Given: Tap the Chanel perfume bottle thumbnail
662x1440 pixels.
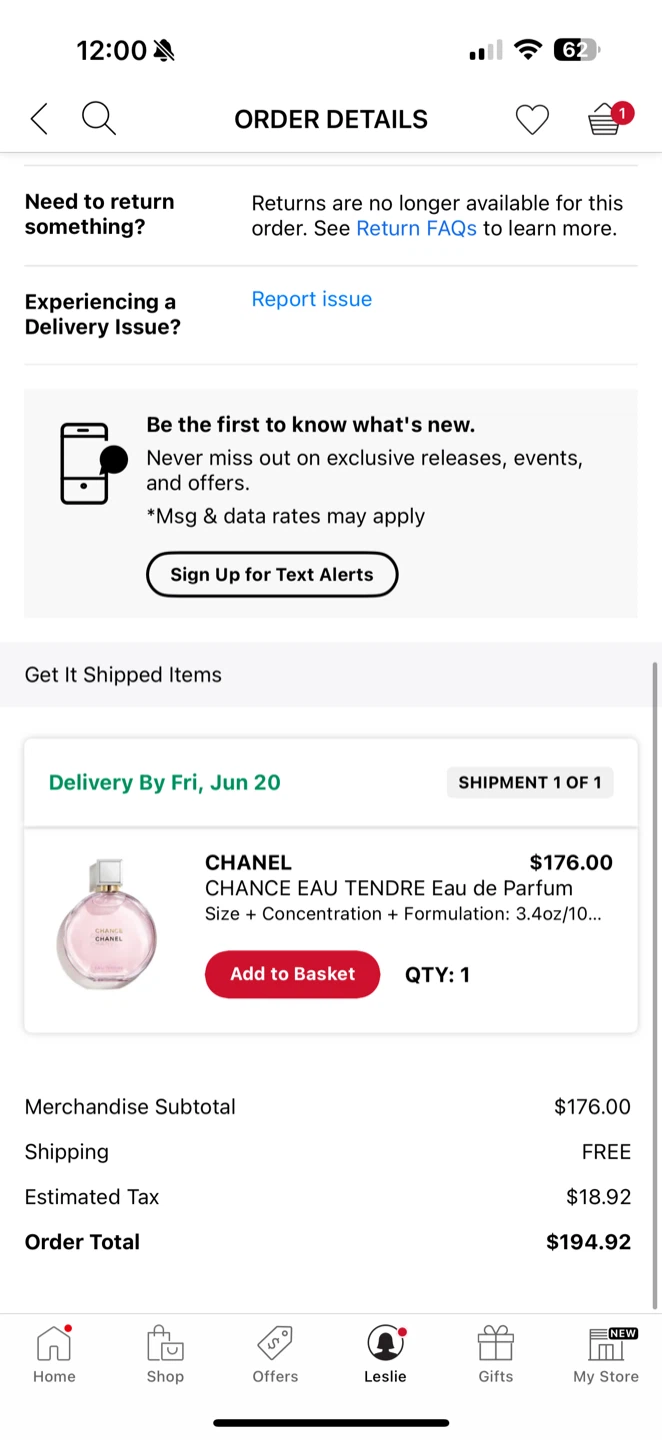Looking at the screenshot, I should click(106, 923).
